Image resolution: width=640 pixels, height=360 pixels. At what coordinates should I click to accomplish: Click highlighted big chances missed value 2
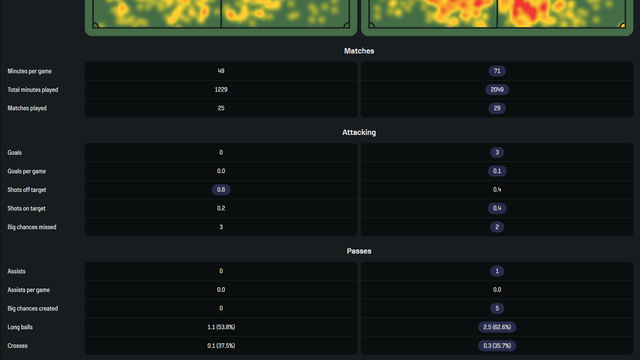point(497,227)
